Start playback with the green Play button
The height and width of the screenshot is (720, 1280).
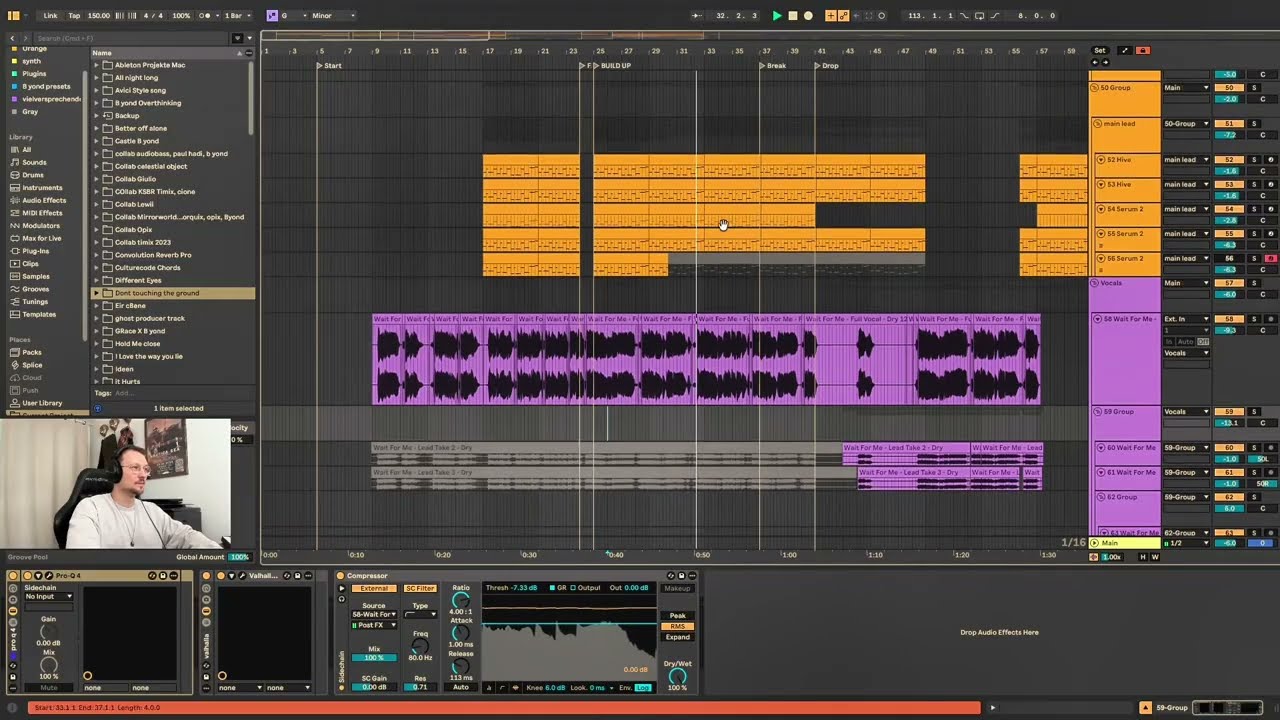click(x=777, y=16)
